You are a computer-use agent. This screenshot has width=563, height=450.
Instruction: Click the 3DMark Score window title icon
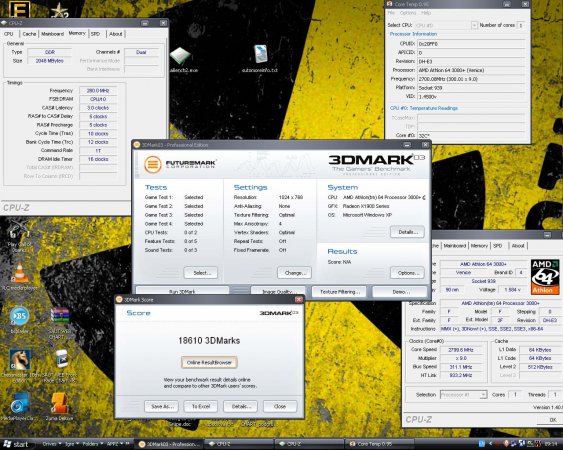pos(119,300)
